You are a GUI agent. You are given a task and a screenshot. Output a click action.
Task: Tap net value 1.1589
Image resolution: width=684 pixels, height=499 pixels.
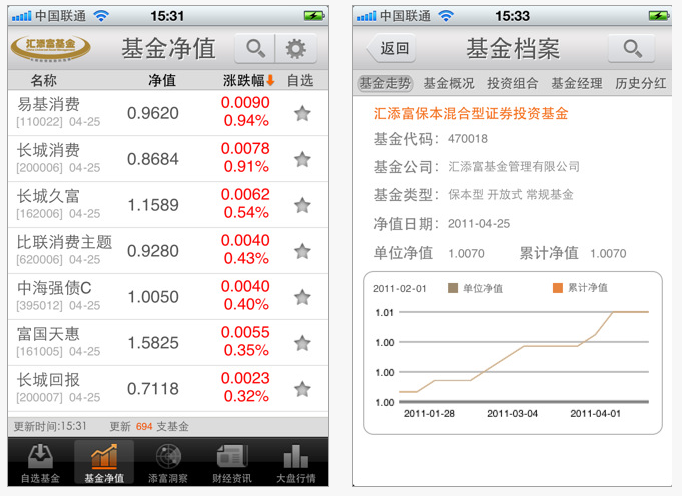point(153,205)
